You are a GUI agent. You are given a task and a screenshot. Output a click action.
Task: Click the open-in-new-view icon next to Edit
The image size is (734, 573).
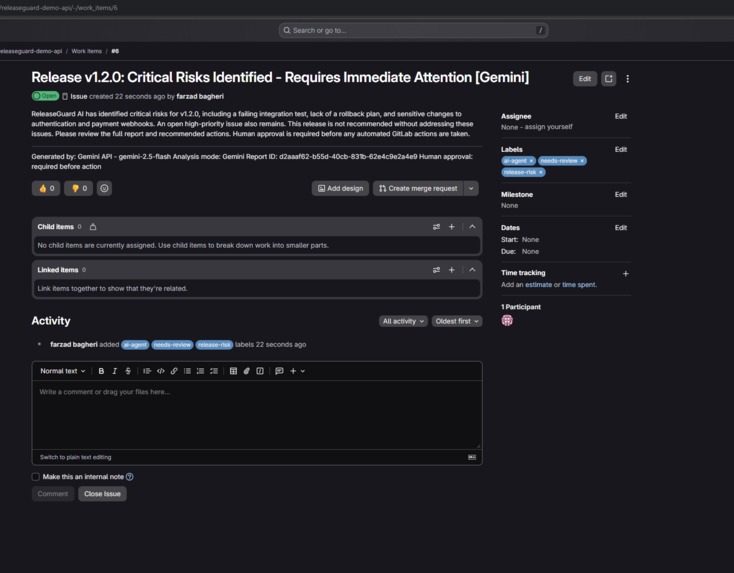[609, 79]
